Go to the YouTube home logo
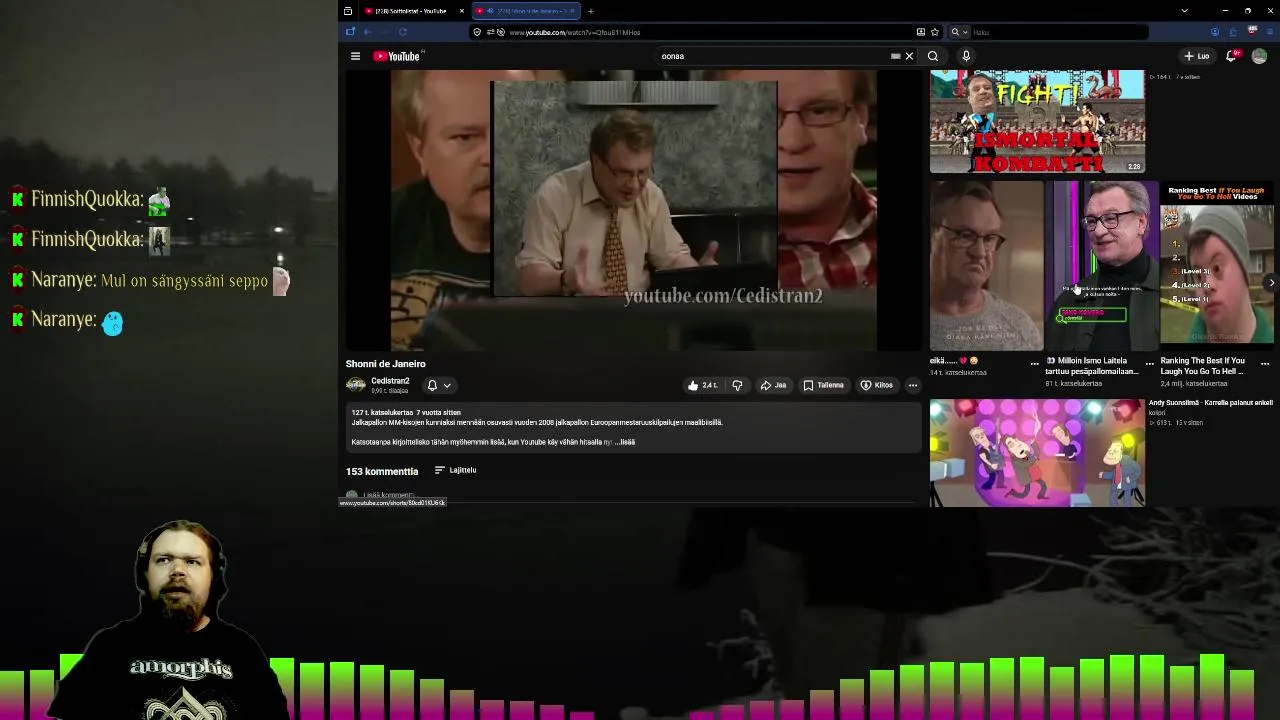Screen dimensions: 1280x720 (x=397, y=56)
